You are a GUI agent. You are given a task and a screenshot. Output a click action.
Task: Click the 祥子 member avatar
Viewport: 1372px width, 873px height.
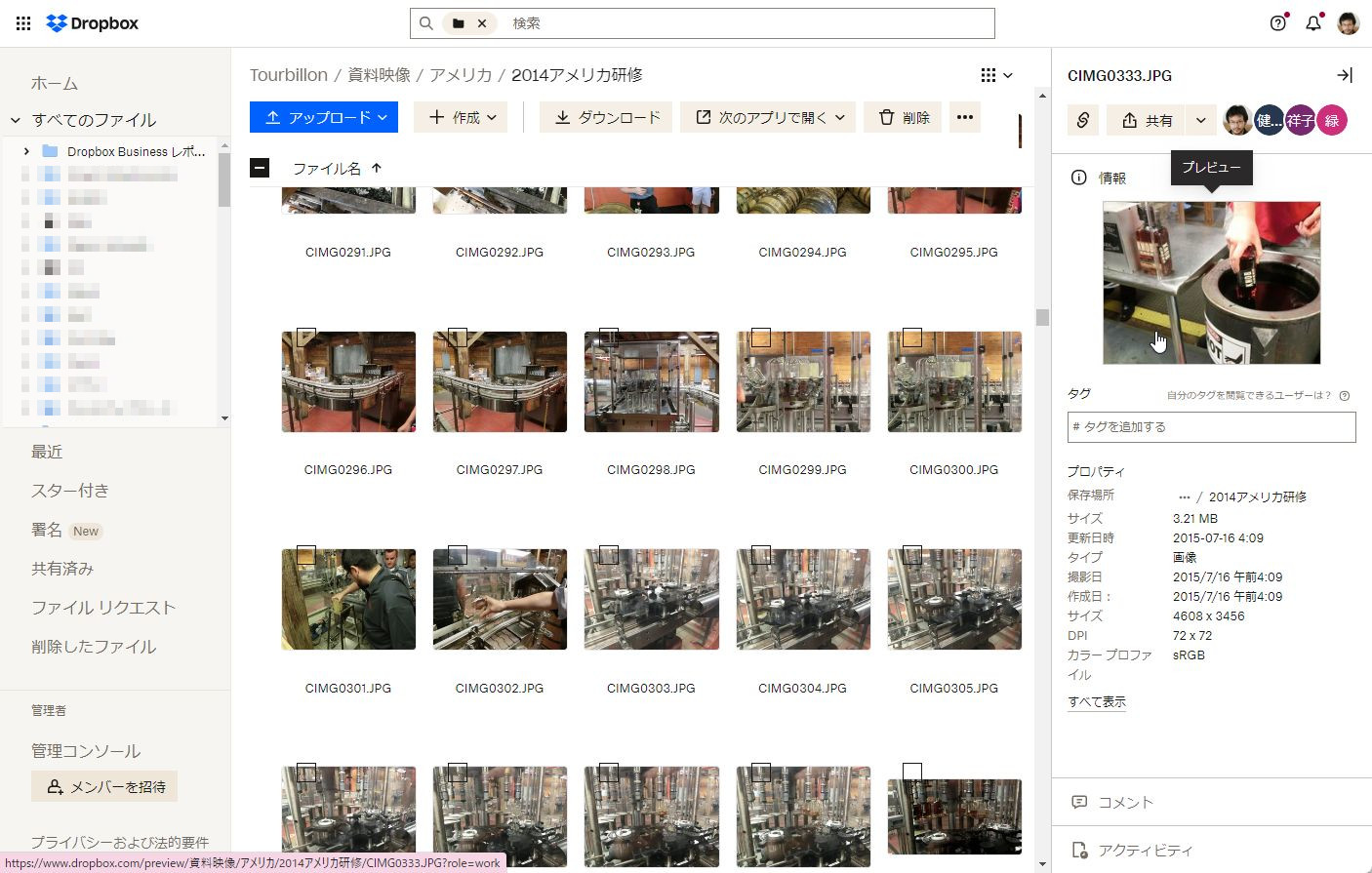(x=1300, y=120)
